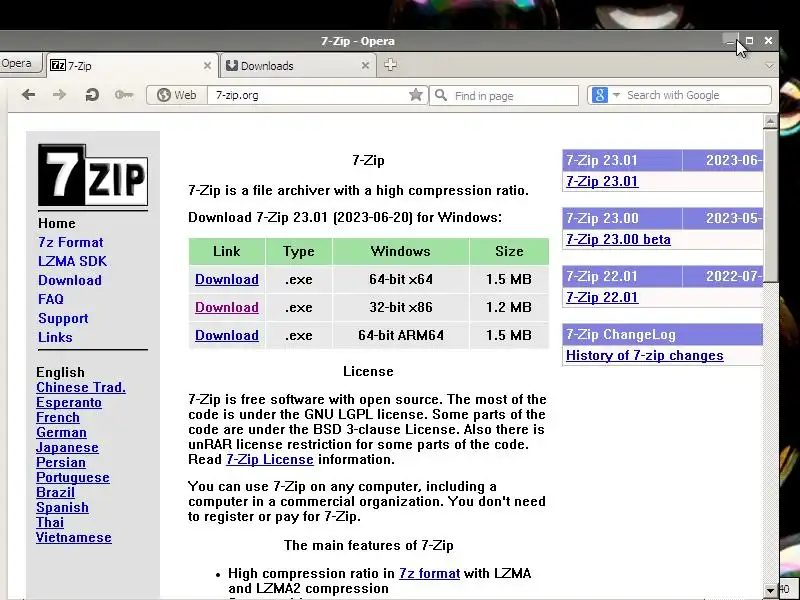This screenshot has height=600, width=800.
Task: Switch to the Downloads tab
Action: click(x=298, y=66)
